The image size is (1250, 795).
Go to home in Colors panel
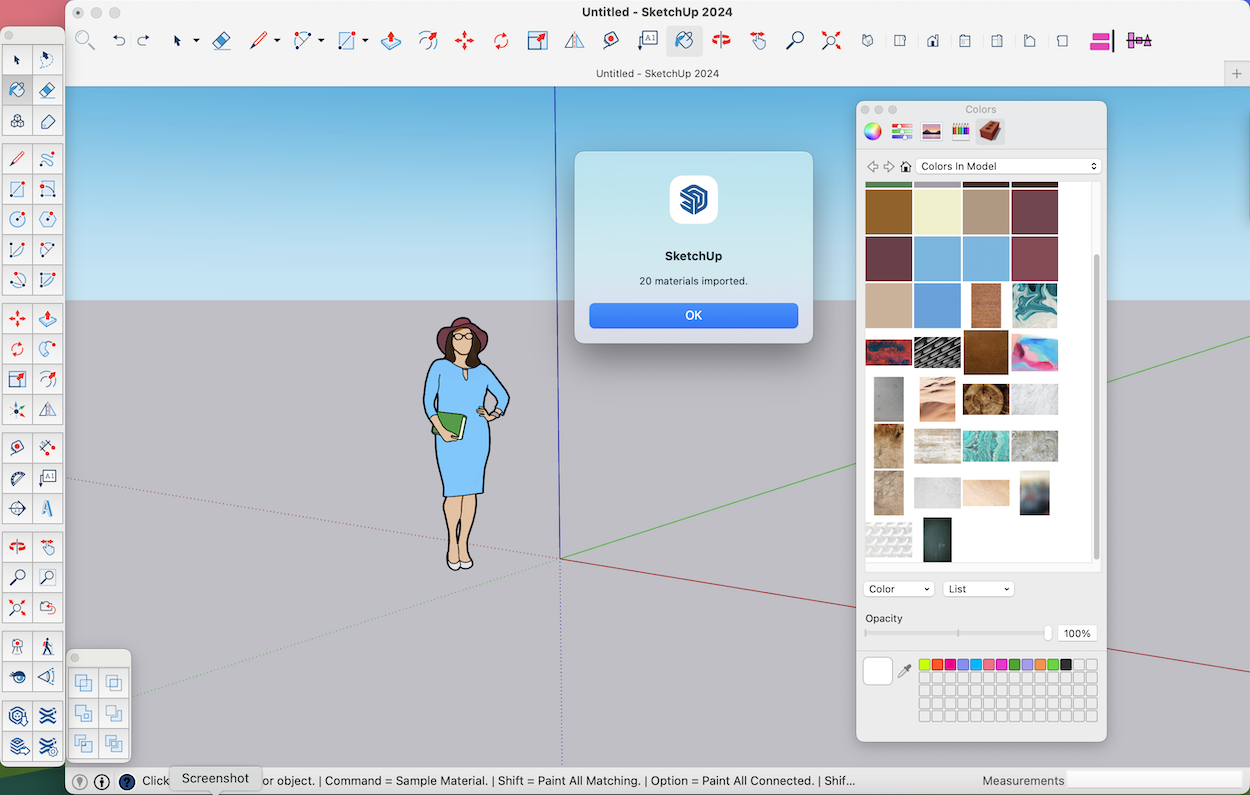click(905, 167)
